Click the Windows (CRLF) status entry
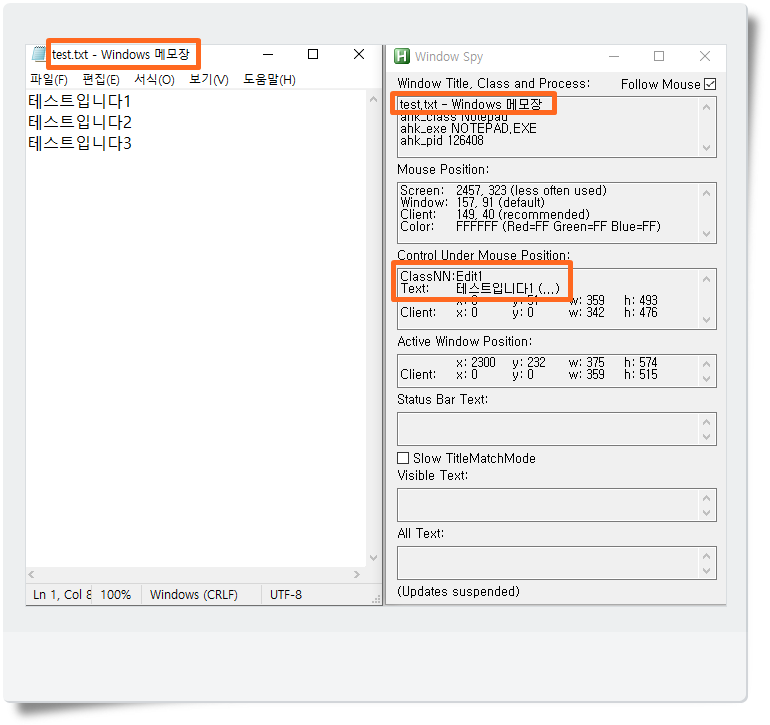 [194, 594]
